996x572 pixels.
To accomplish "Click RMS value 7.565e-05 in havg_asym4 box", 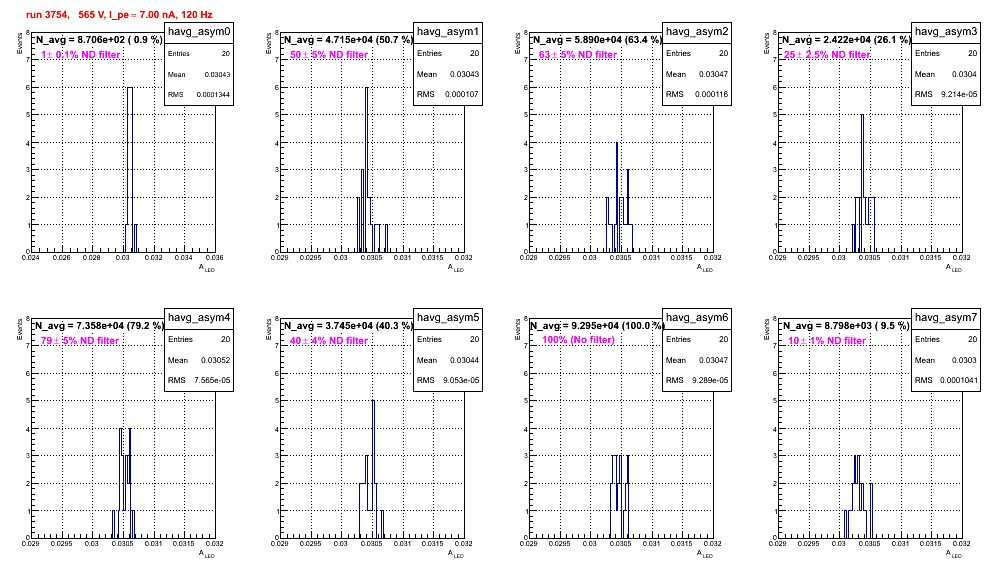I will (x=212, y=380).
